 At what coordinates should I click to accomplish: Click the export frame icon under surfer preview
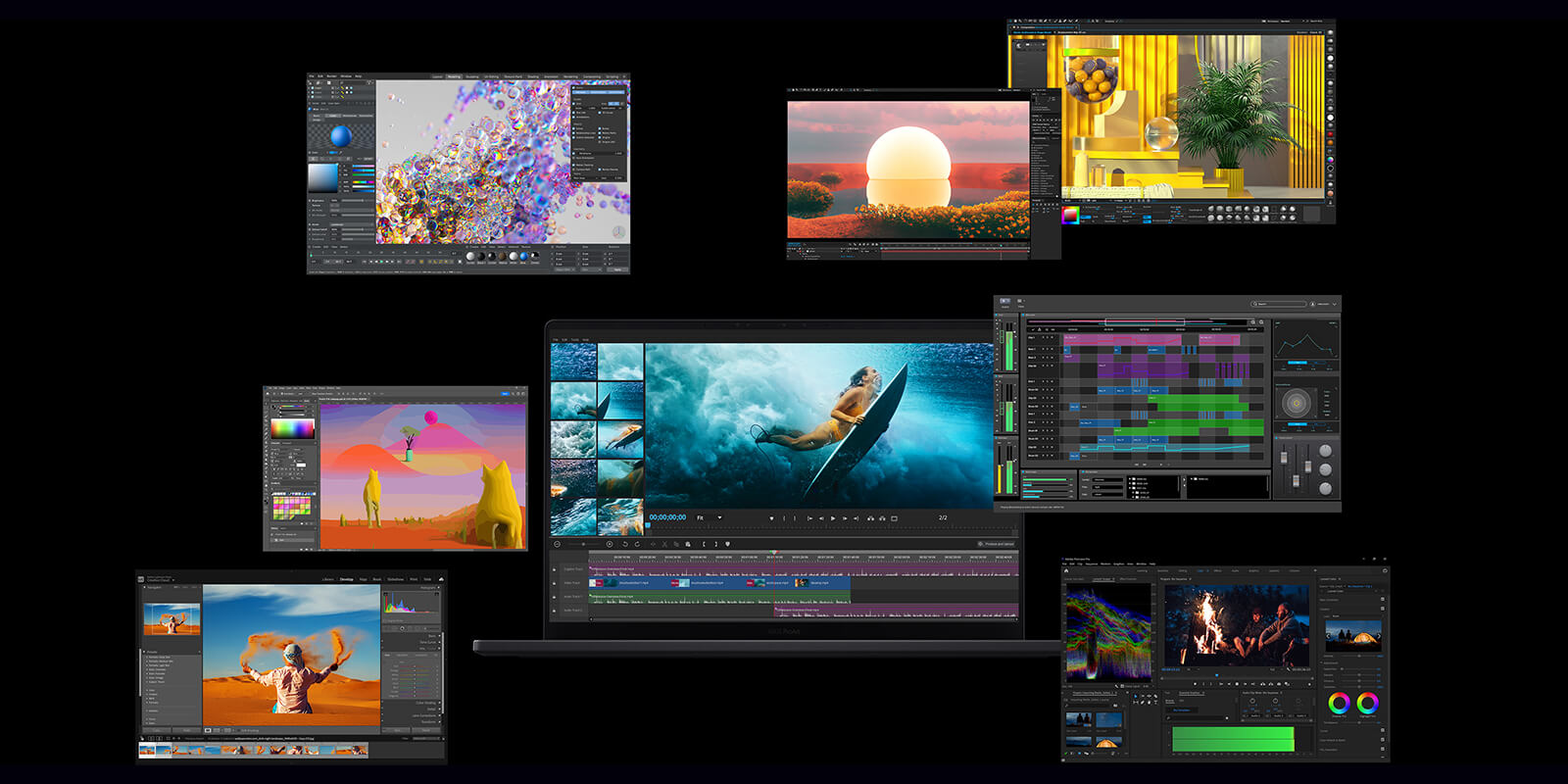point(894,517)
